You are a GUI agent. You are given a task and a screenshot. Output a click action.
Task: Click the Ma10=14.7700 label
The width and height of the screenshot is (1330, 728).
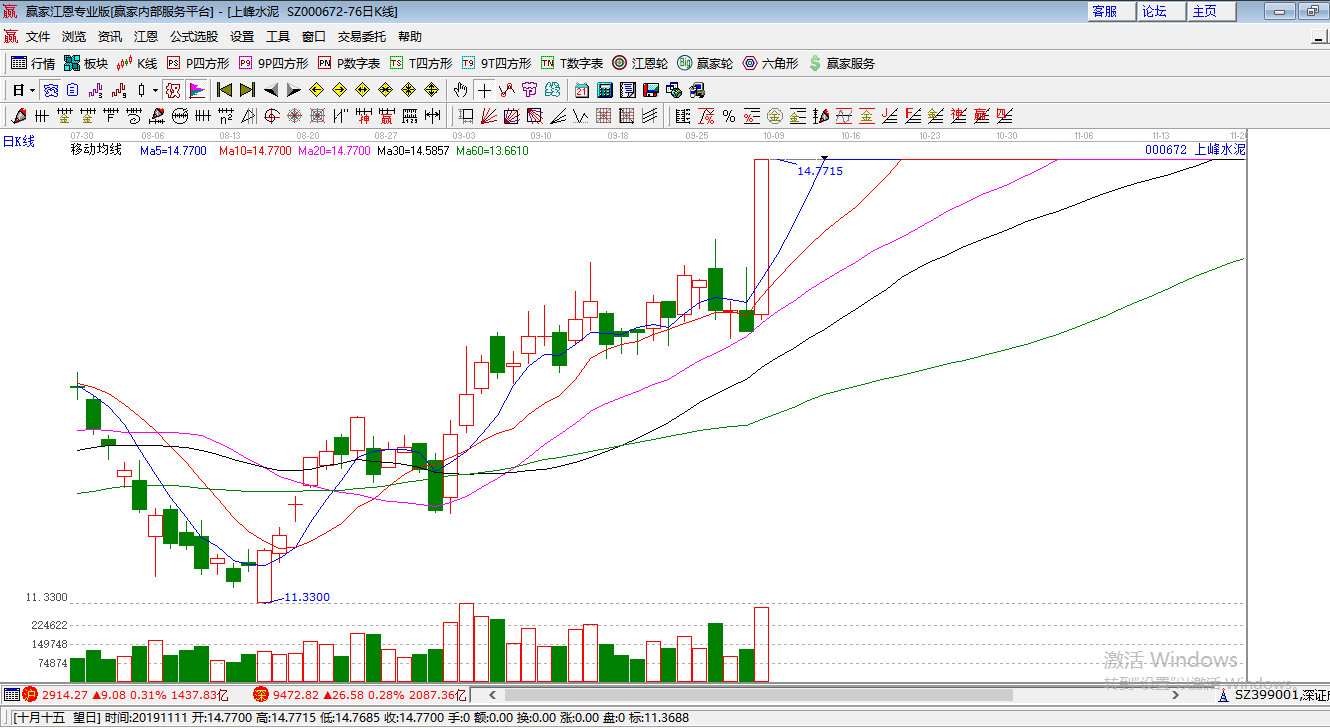[254, 151]
